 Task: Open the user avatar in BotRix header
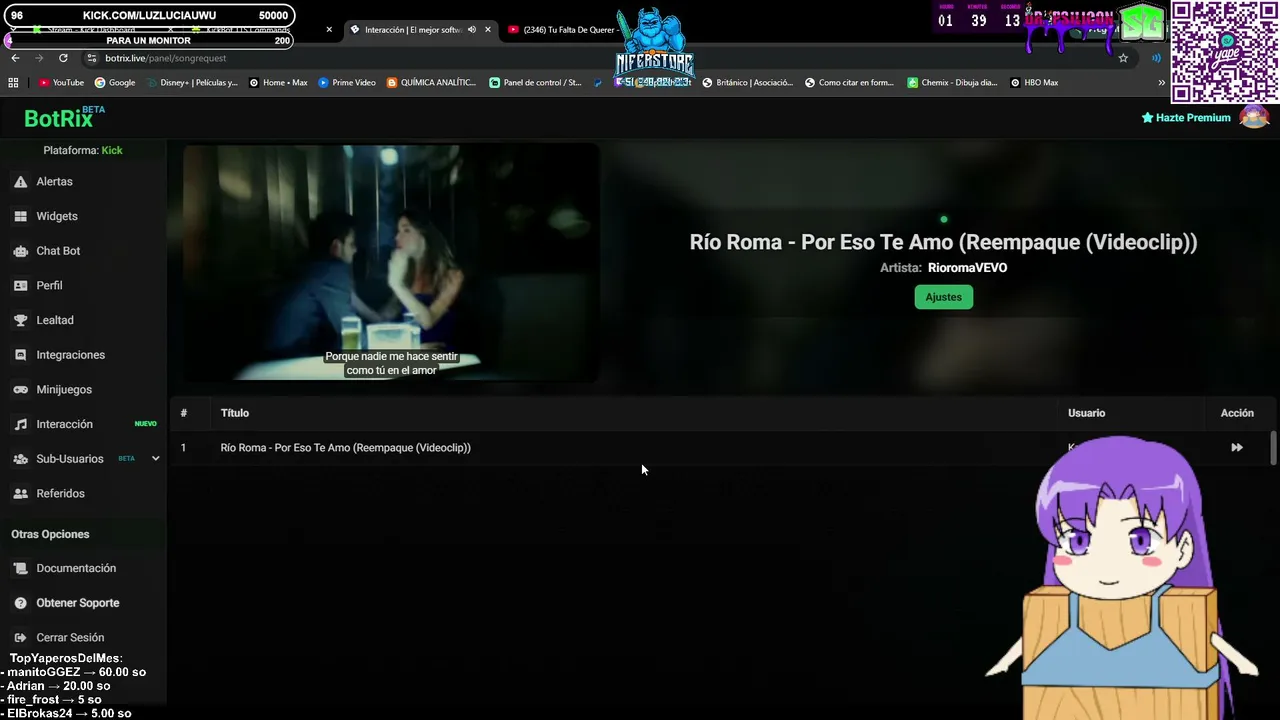point(1254,117)
